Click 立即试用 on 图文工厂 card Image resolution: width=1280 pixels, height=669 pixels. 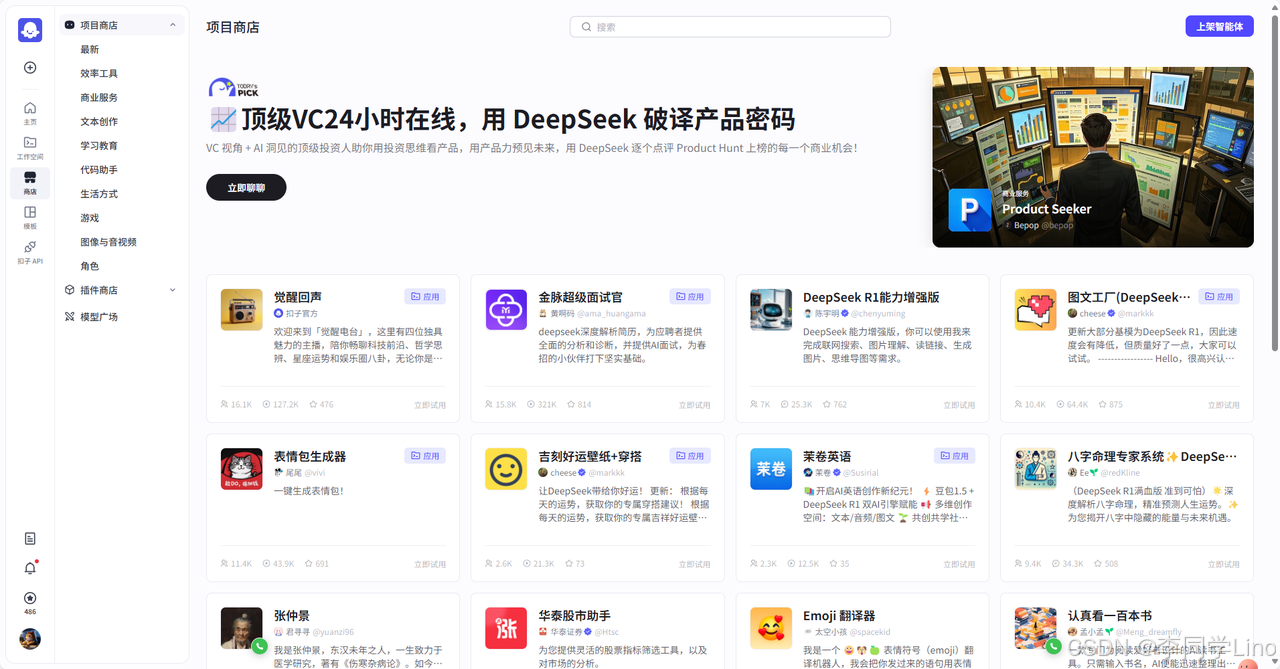click(1223, 405)
